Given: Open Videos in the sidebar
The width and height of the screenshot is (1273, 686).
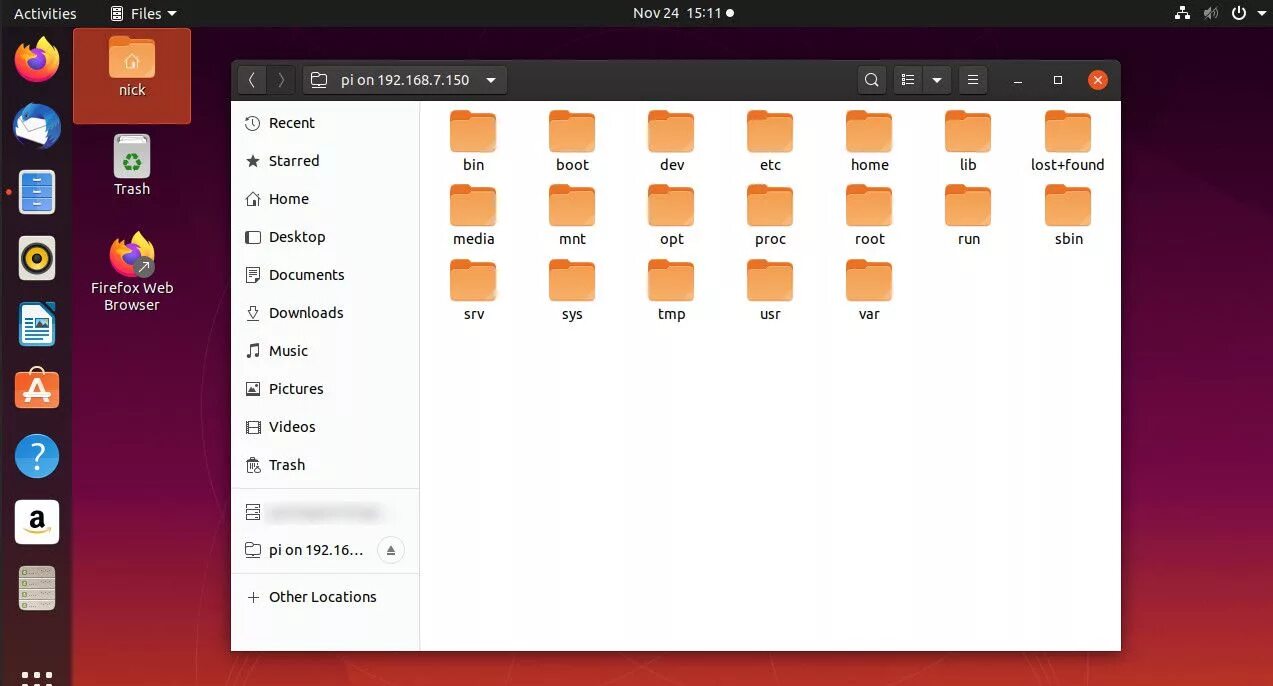Looking at the screenshot, I should coord(325,427).
